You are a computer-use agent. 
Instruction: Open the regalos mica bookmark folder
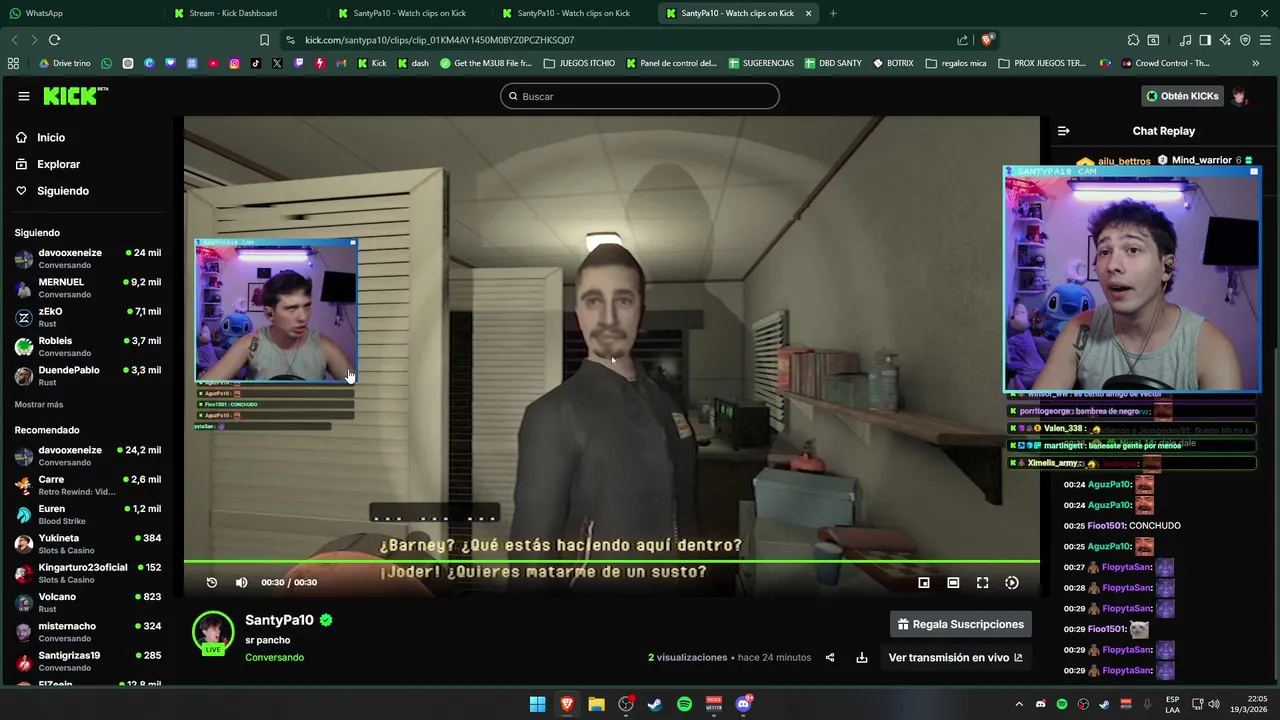[956, 63]
